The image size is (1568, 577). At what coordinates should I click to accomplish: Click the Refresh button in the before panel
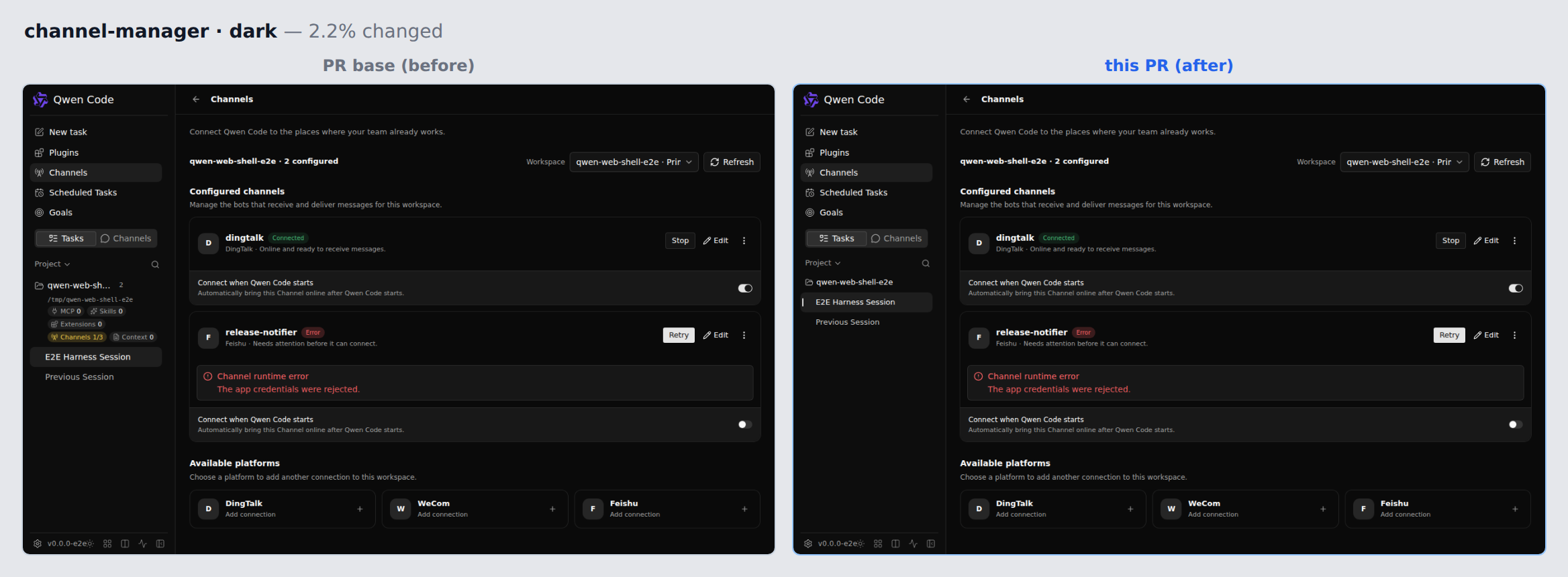[x=732, y=162]
